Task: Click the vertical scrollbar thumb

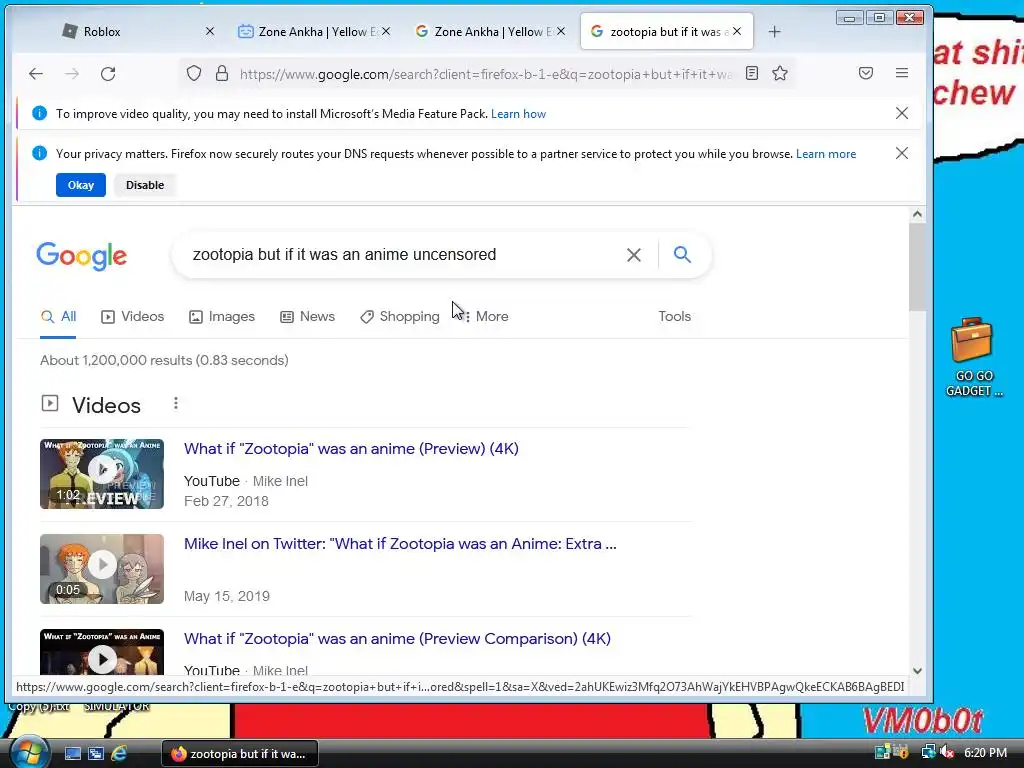Action: [x=917, y=267]
